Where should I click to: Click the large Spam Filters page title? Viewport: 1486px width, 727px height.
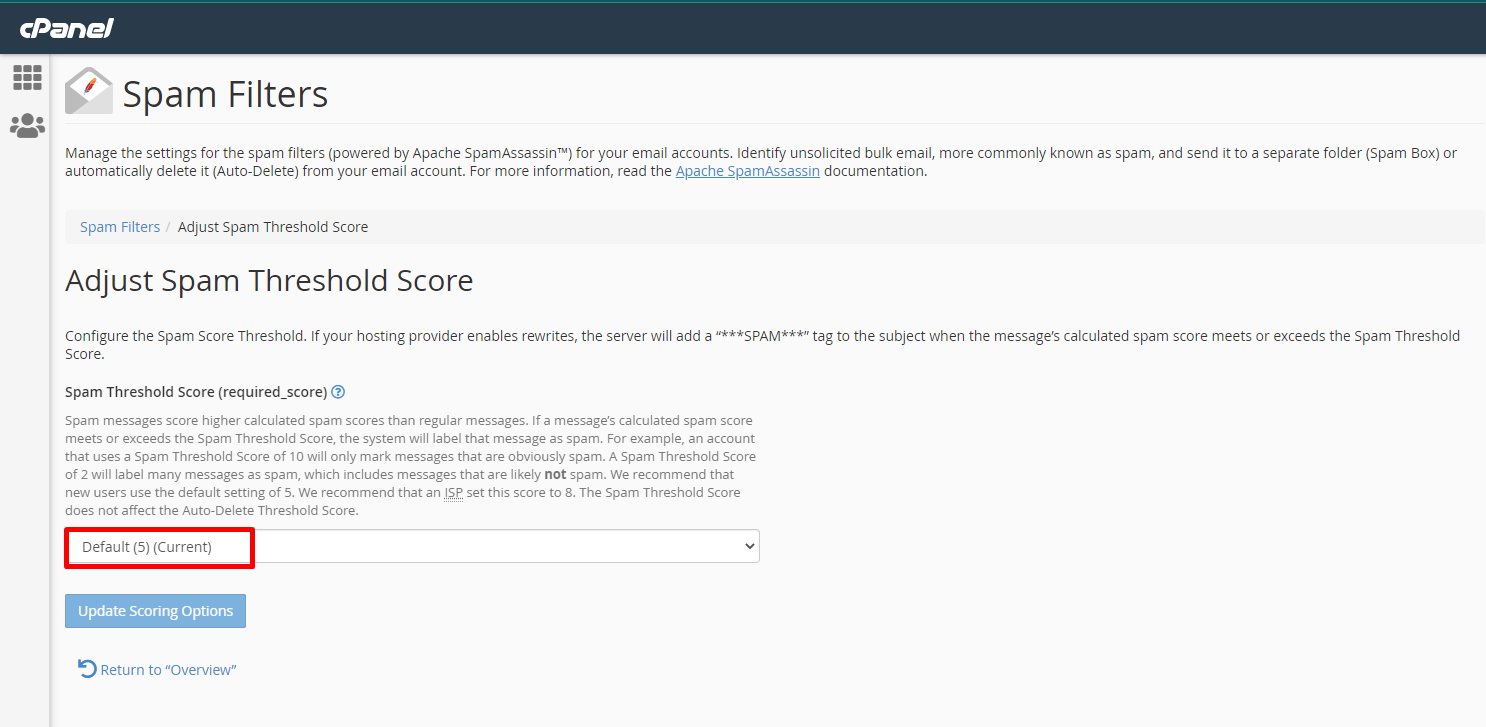coord(225,94)
